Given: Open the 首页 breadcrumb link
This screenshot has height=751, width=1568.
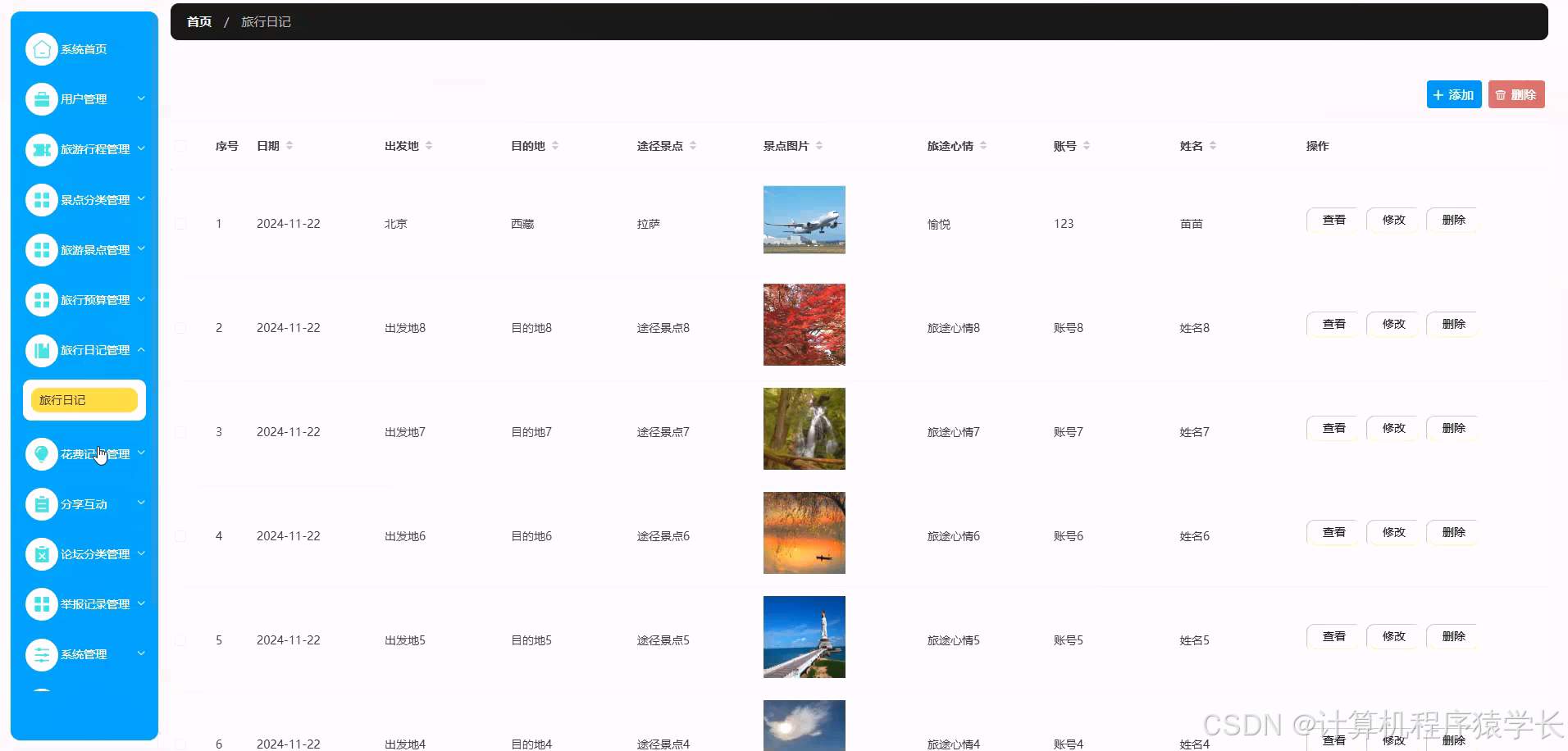Looking at the screenshot, I should (198, 21).
